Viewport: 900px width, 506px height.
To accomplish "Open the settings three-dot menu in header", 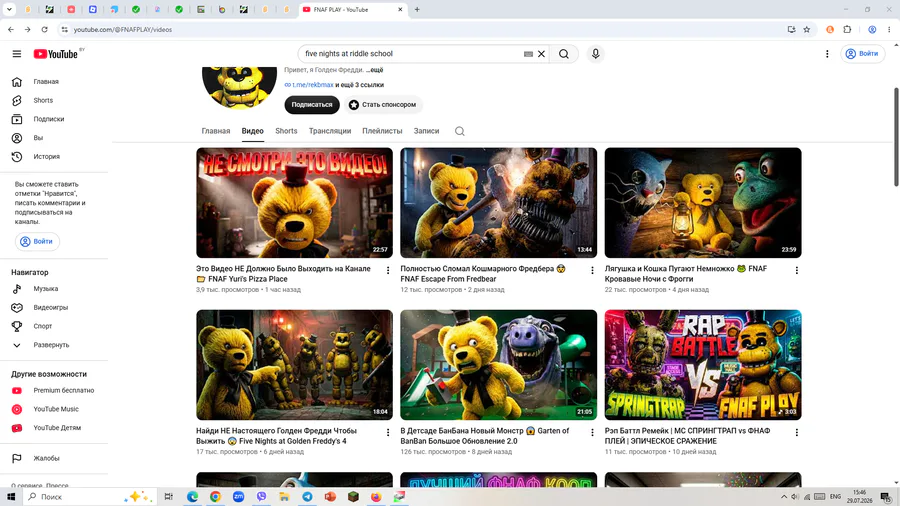I will click(827, 54).
